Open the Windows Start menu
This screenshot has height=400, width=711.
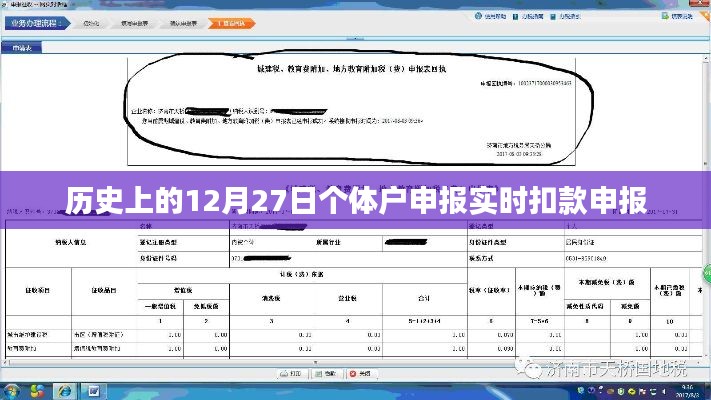tap(10, 391)
